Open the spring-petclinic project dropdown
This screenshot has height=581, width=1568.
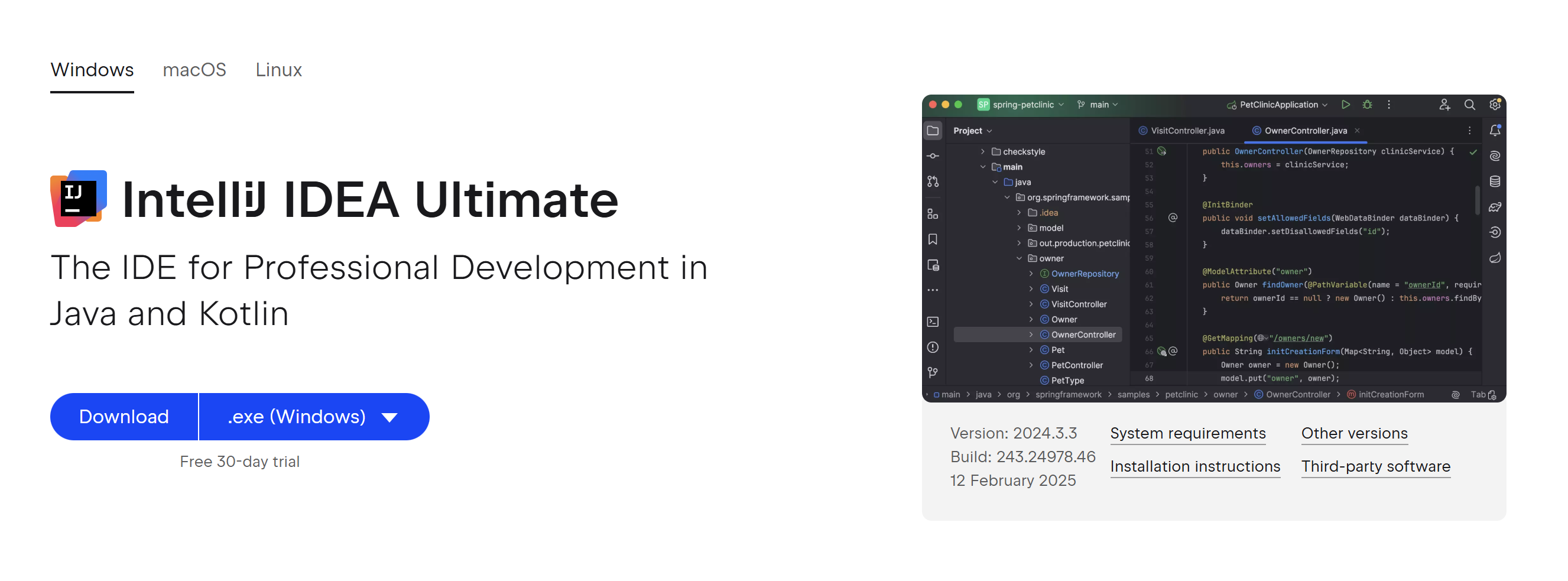[1028, 105]
